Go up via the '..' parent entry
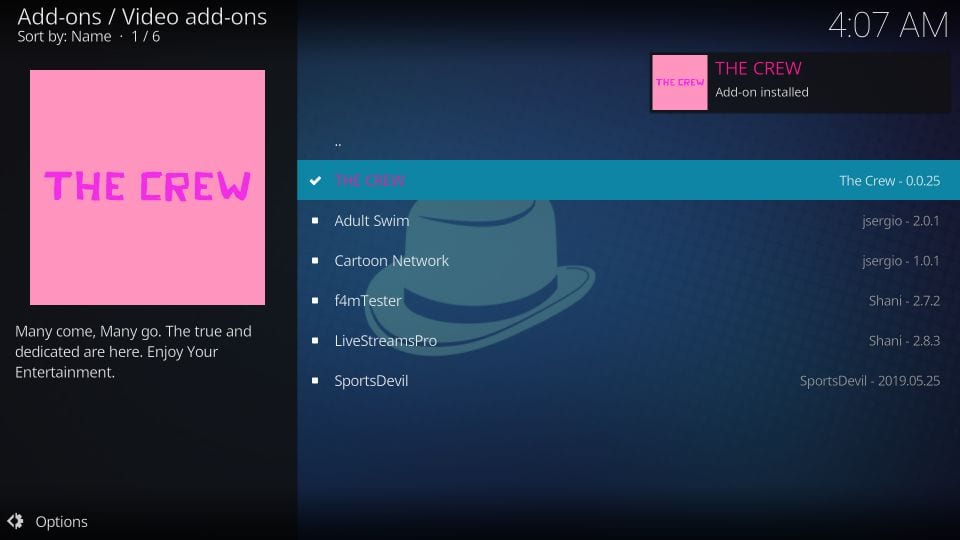Viewport: 960px width, 540px height. coord(628,142)
